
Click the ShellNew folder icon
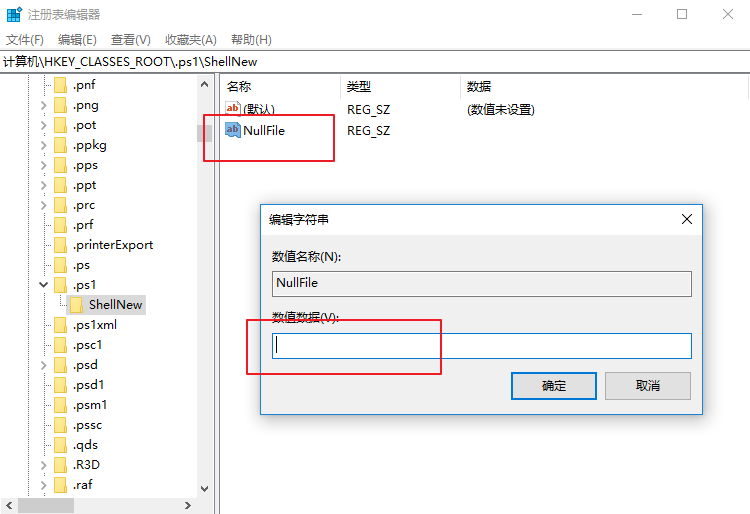[76, 305]
